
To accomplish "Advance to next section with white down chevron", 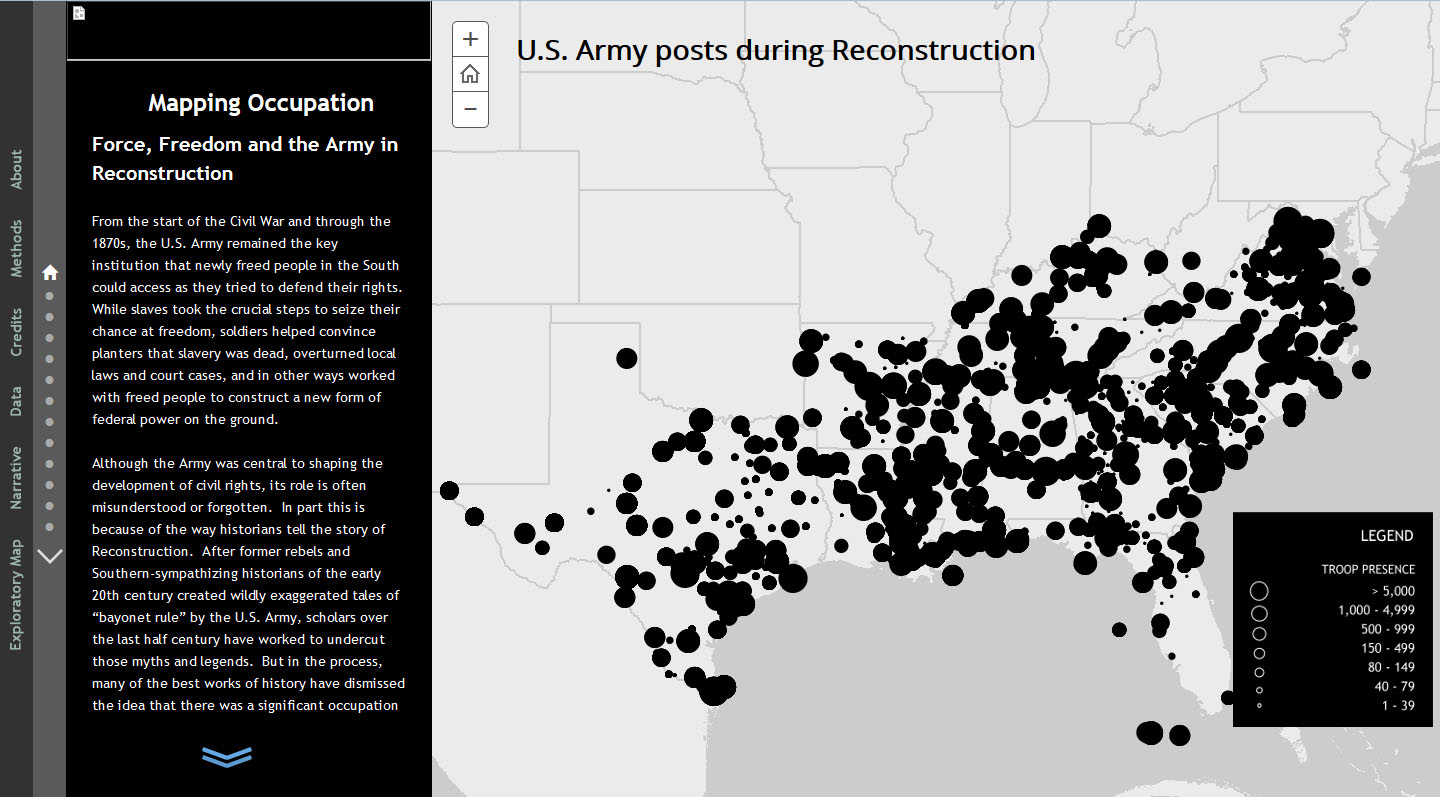I will [x=50, y=556].
